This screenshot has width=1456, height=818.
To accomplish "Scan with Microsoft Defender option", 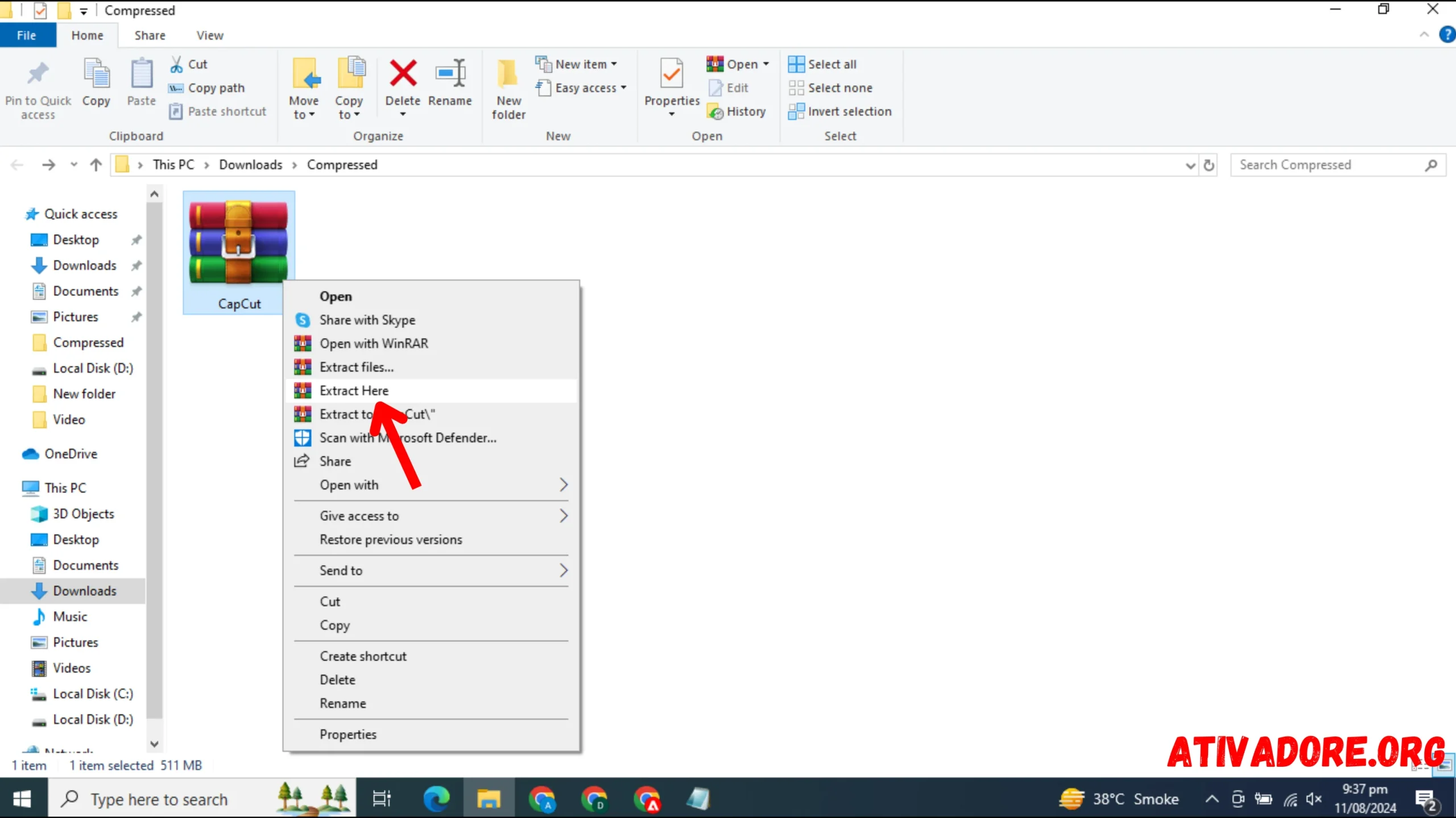I will (x=408, y=437).
